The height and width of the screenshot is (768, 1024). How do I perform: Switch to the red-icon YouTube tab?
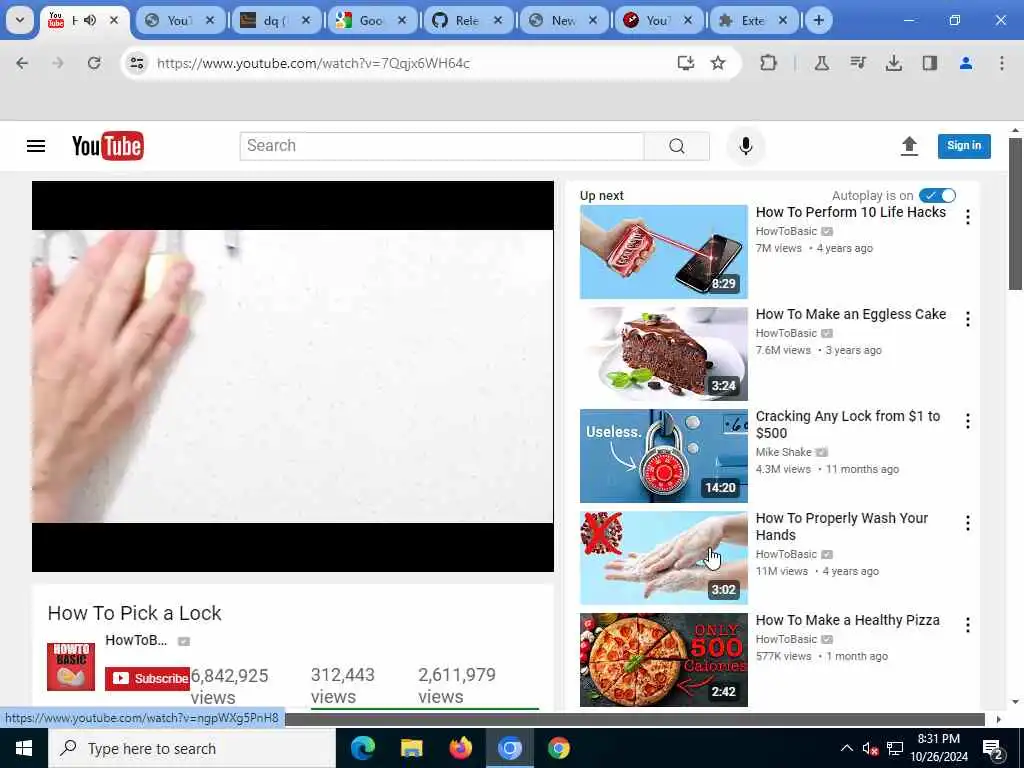(x=658, y=20)
